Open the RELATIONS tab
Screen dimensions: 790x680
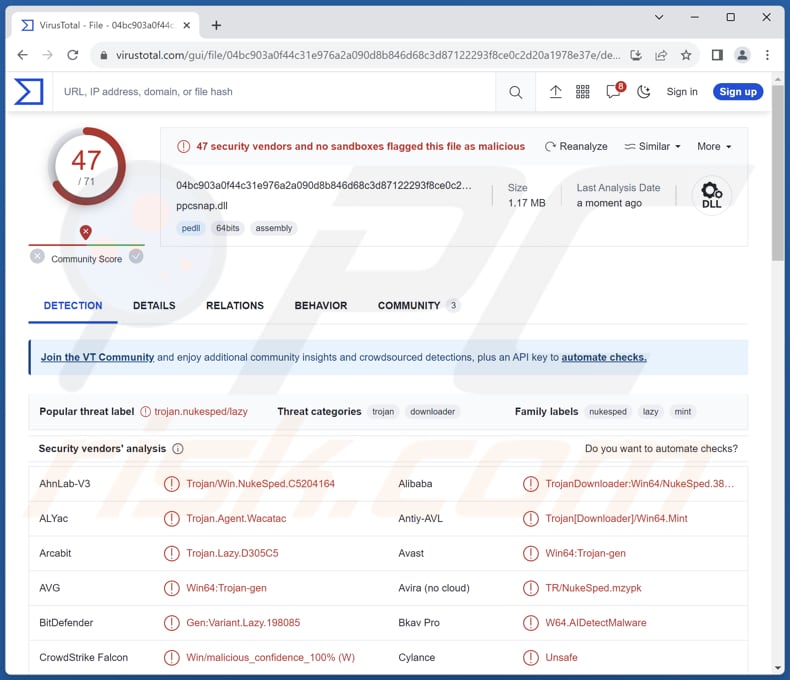(235, 306)
